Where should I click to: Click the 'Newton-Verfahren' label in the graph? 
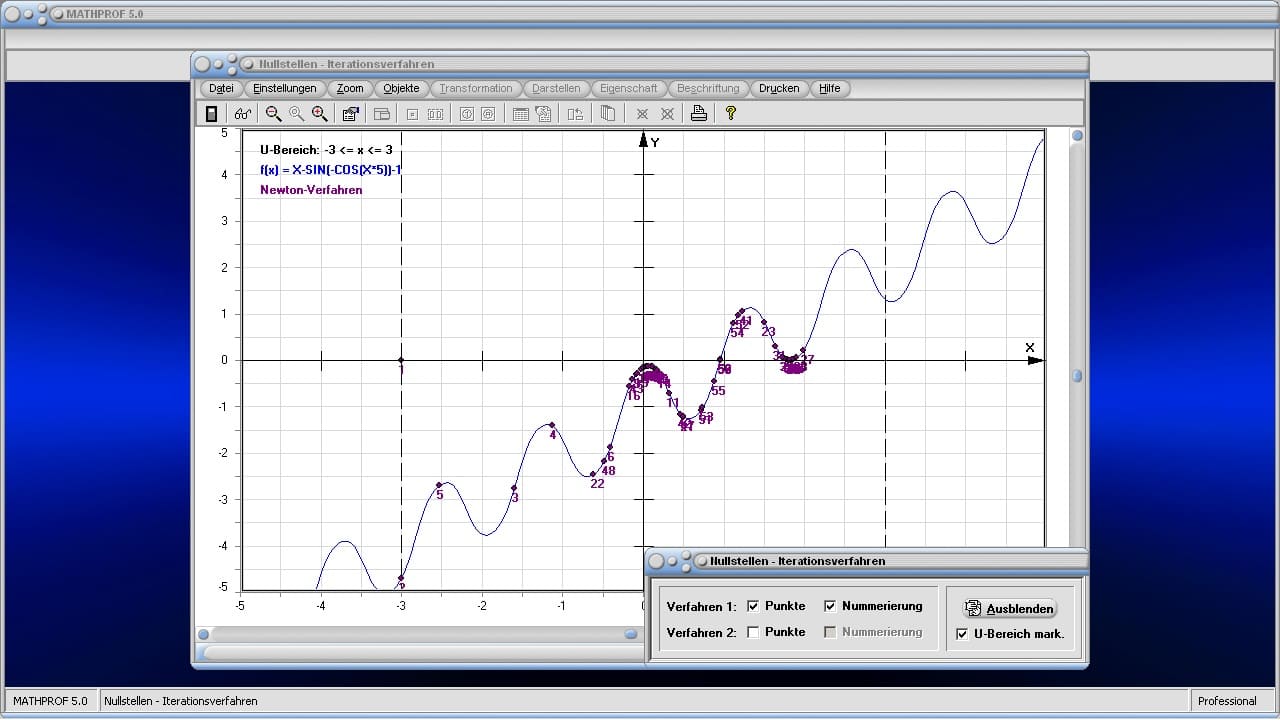click(311, 190)
